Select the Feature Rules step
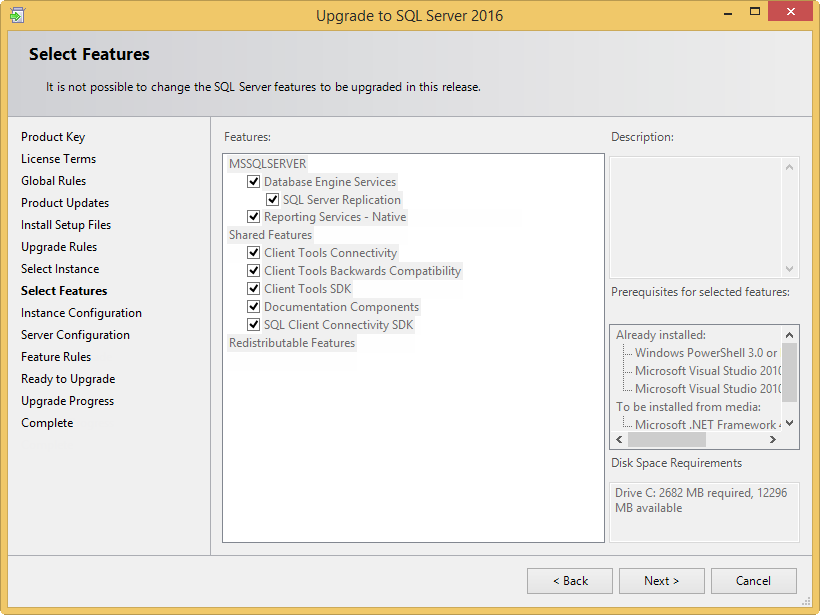The image size is (820, 615). click(x=56, y=357)
